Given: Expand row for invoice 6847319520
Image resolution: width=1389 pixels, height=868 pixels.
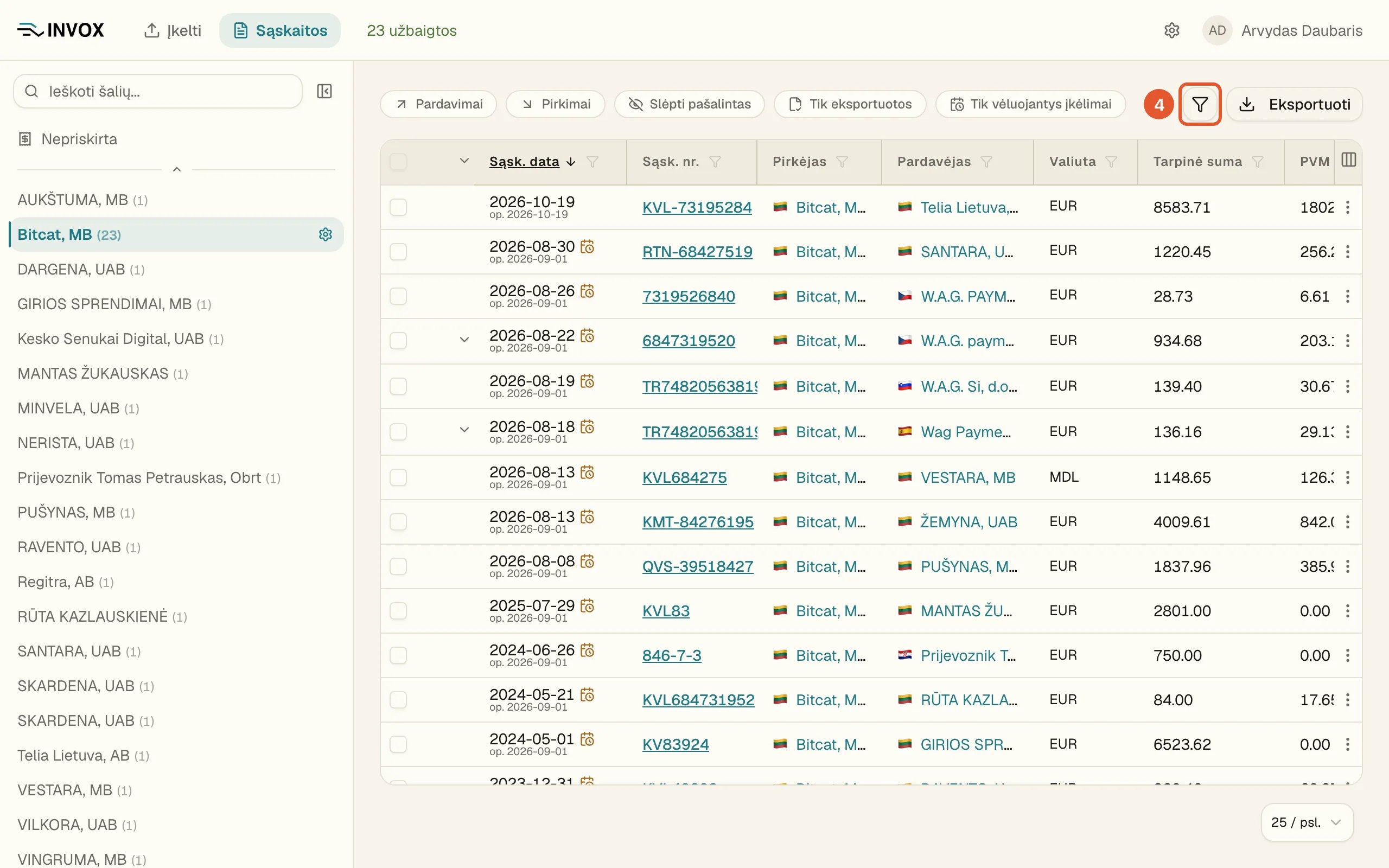Looking at the screenshot, I should (x=464, y=340).
